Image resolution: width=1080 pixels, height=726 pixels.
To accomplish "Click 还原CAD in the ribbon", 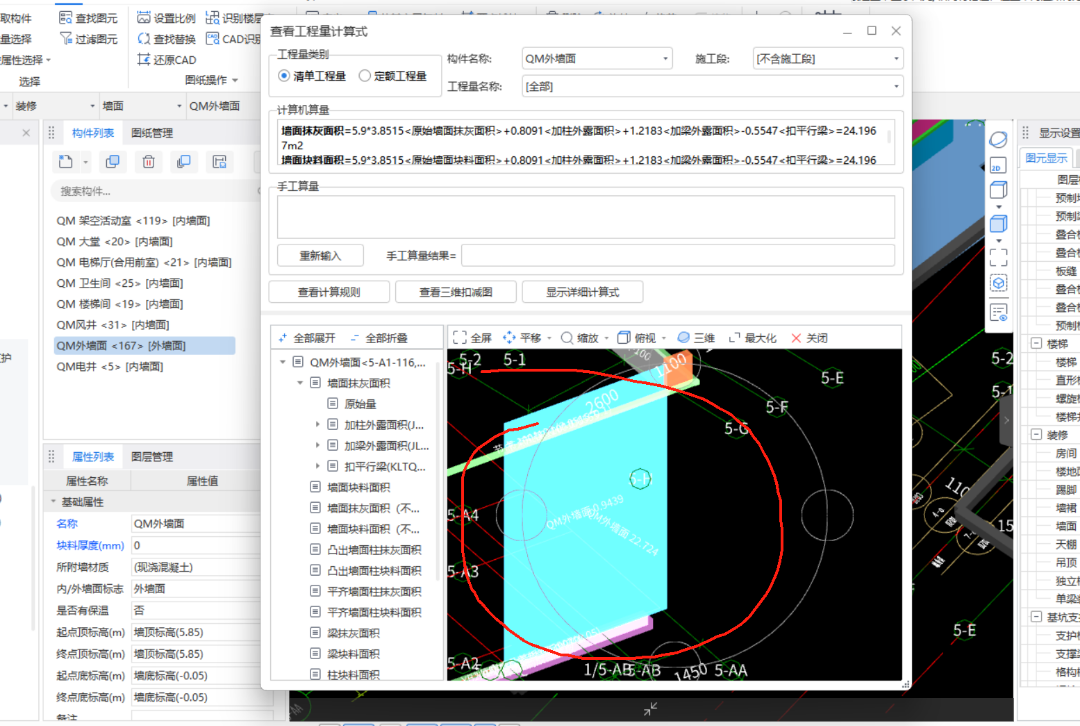I will pos(166,59).
